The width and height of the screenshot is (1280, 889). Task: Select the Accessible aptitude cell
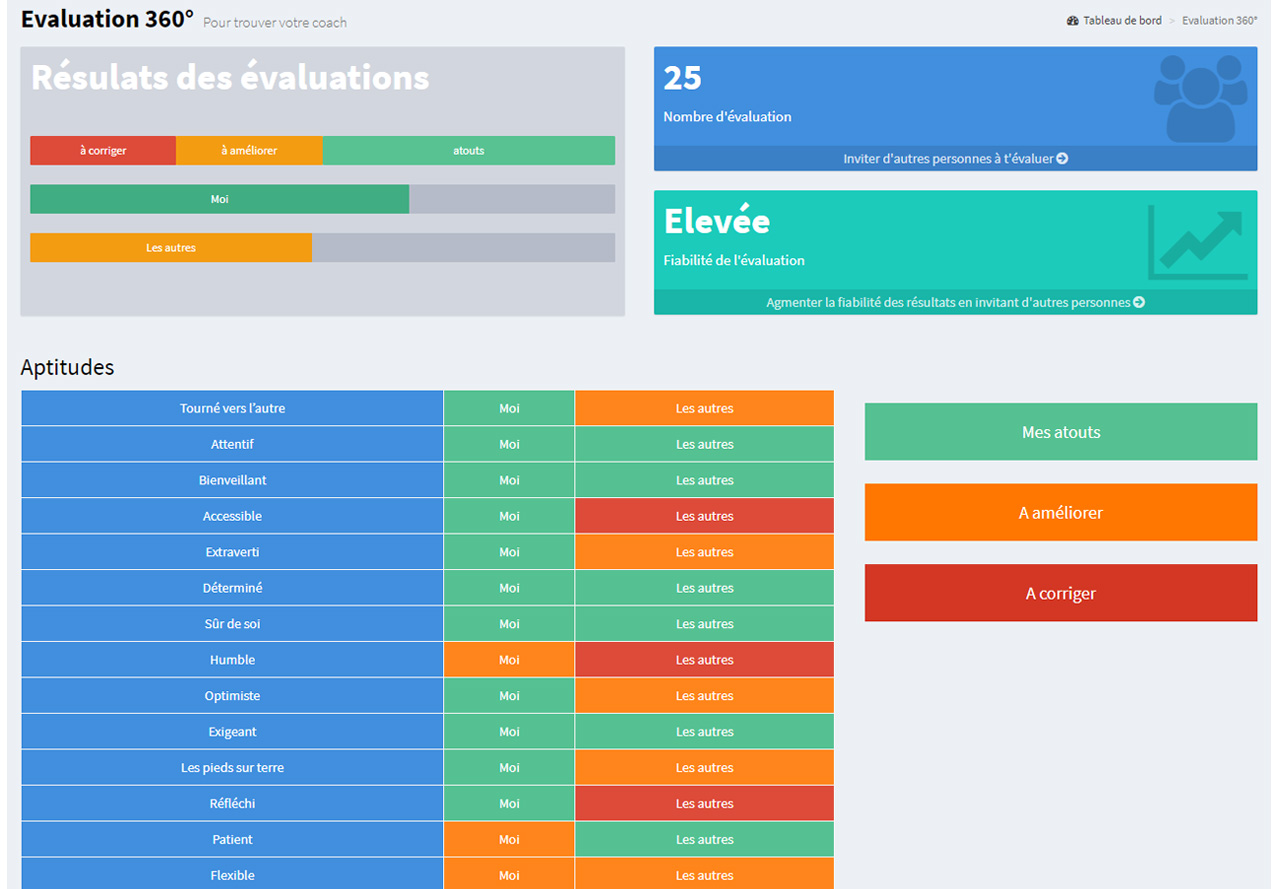232,516
